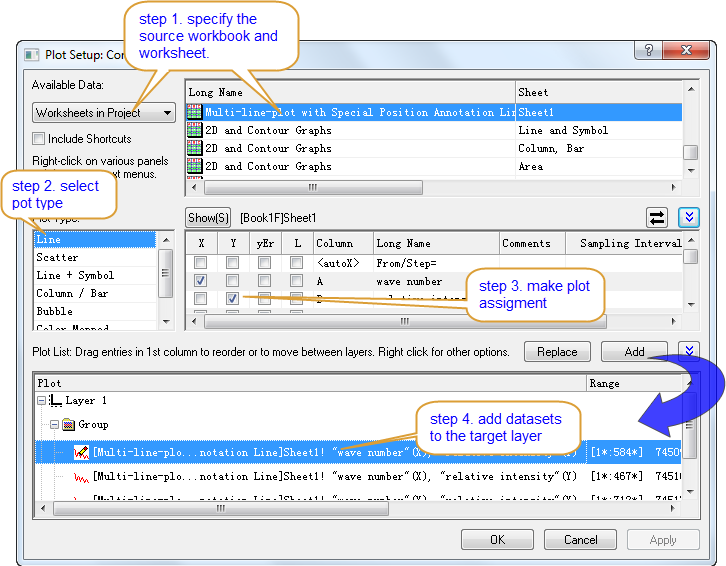Click the plot type list up arrow
The image size is (726, 566).
click(x=166, y=239)
